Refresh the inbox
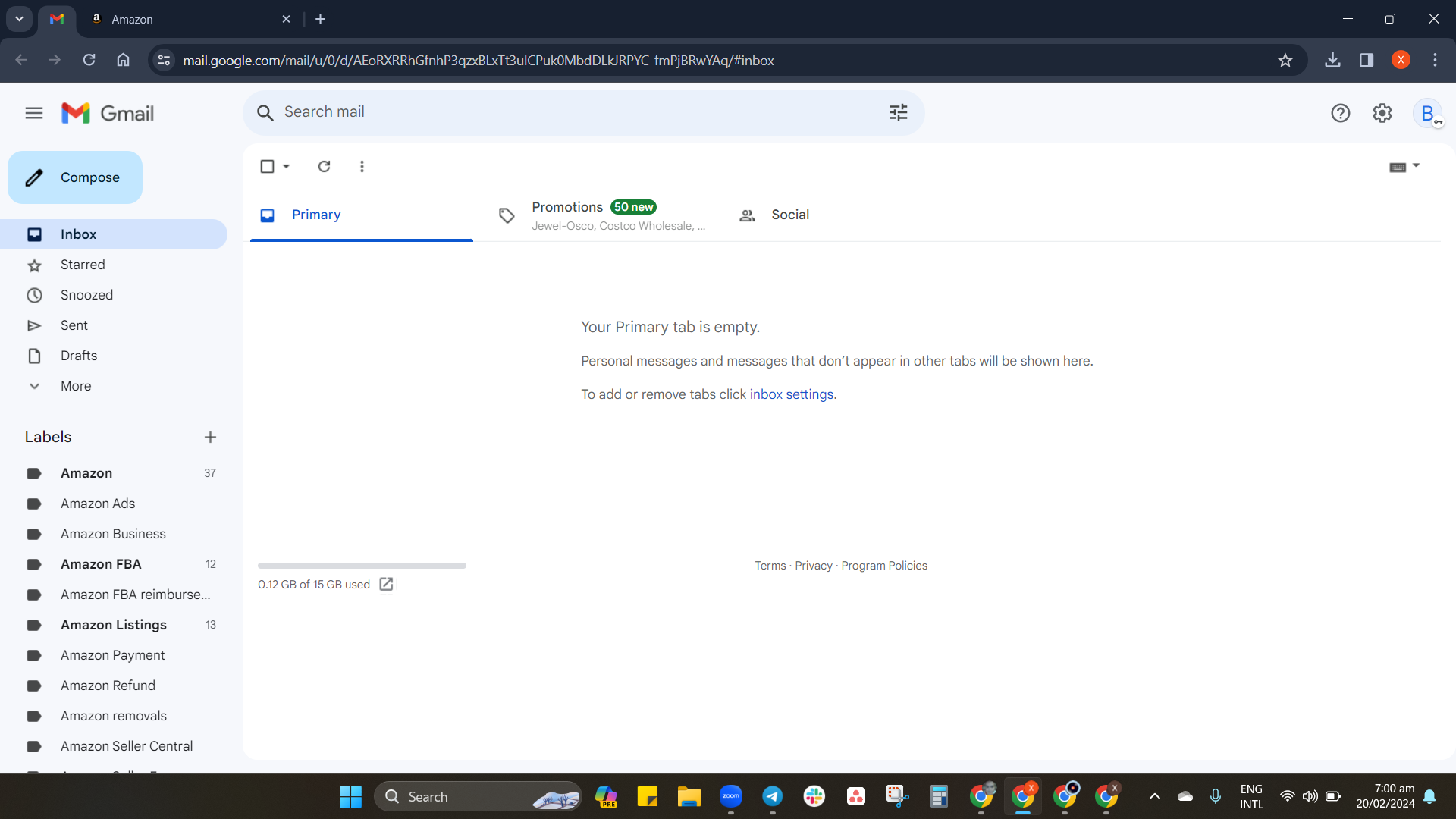Viewport: 1456px width, 819px height. (324, 166)
